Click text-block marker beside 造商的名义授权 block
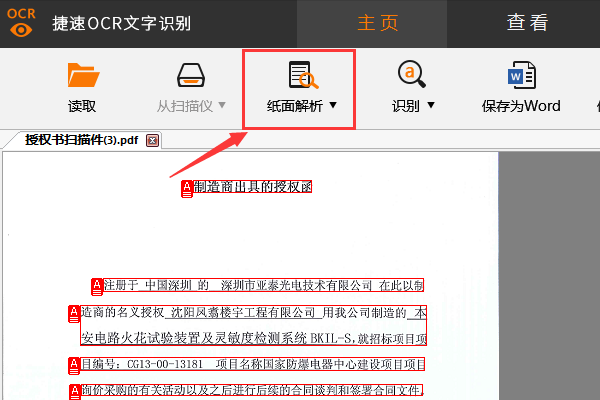 (x=74, y=314)
